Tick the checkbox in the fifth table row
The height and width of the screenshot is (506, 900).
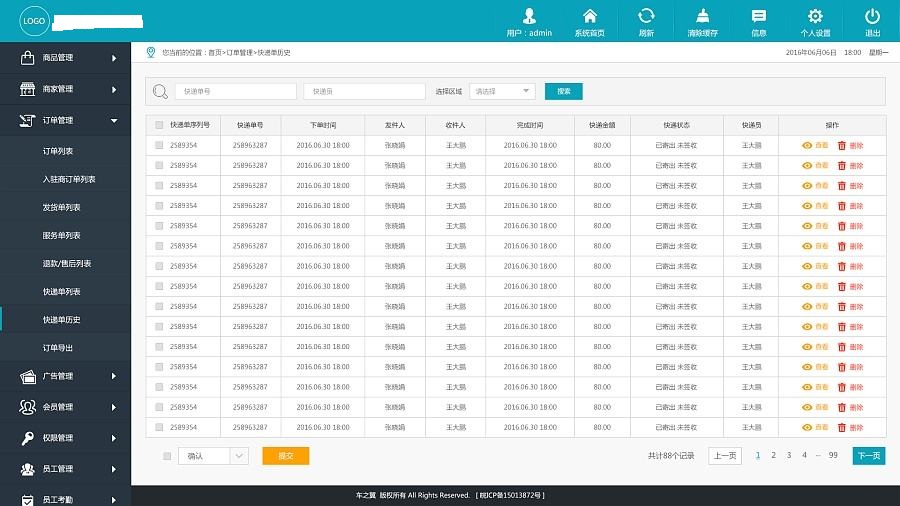[x=159, y=226]
